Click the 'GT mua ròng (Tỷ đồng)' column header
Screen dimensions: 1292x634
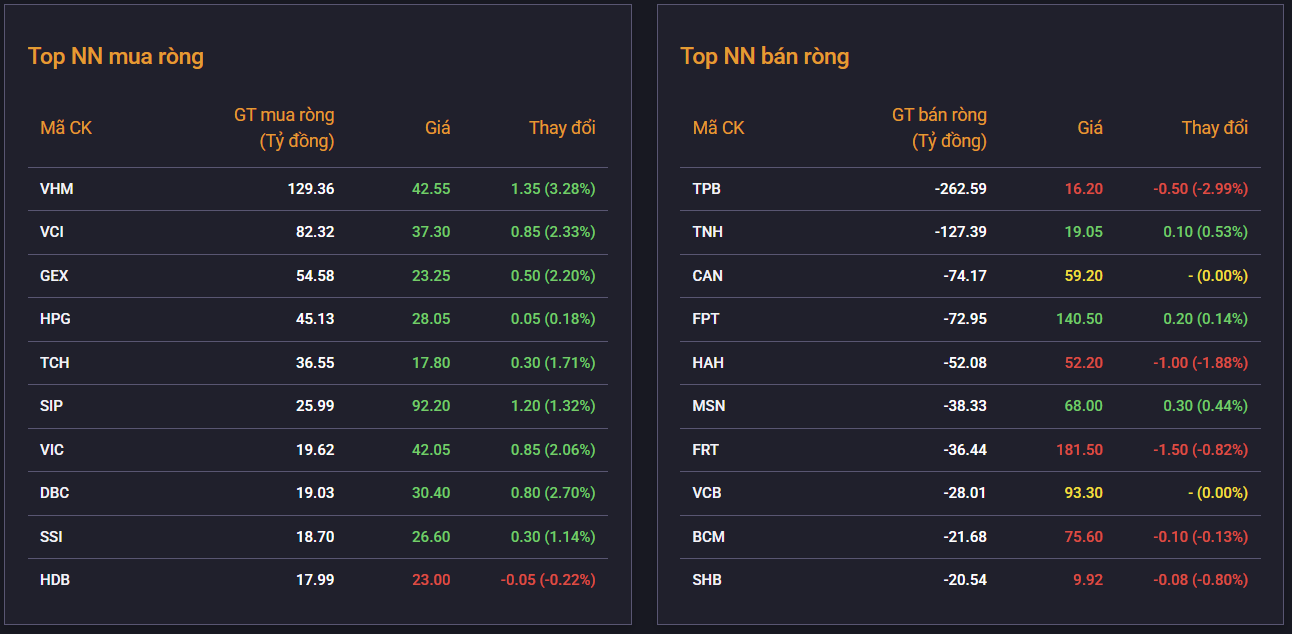click(x=284, y=128)
